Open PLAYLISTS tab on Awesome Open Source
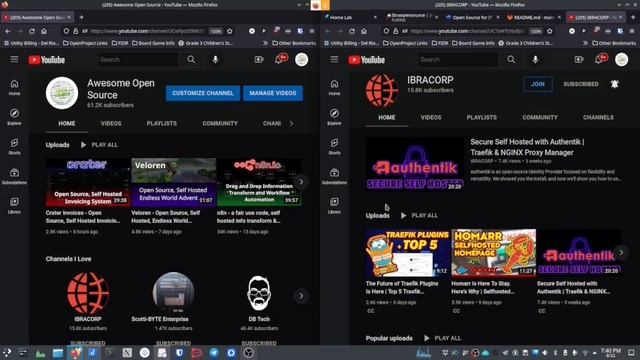Viewport: 640px width, 360px height. 162,123
